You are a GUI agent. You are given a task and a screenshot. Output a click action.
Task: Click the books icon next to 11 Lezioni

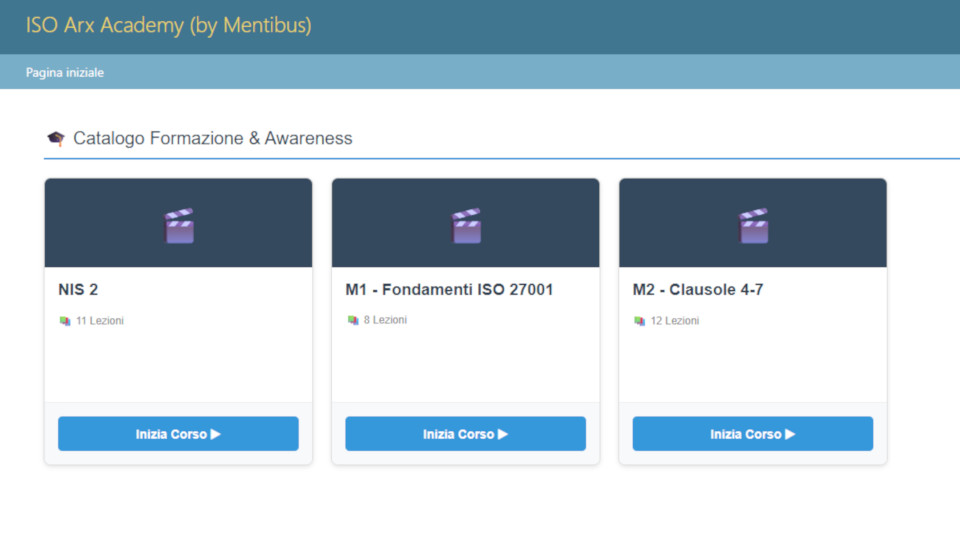pyautogui.click(x=65, y=321)
